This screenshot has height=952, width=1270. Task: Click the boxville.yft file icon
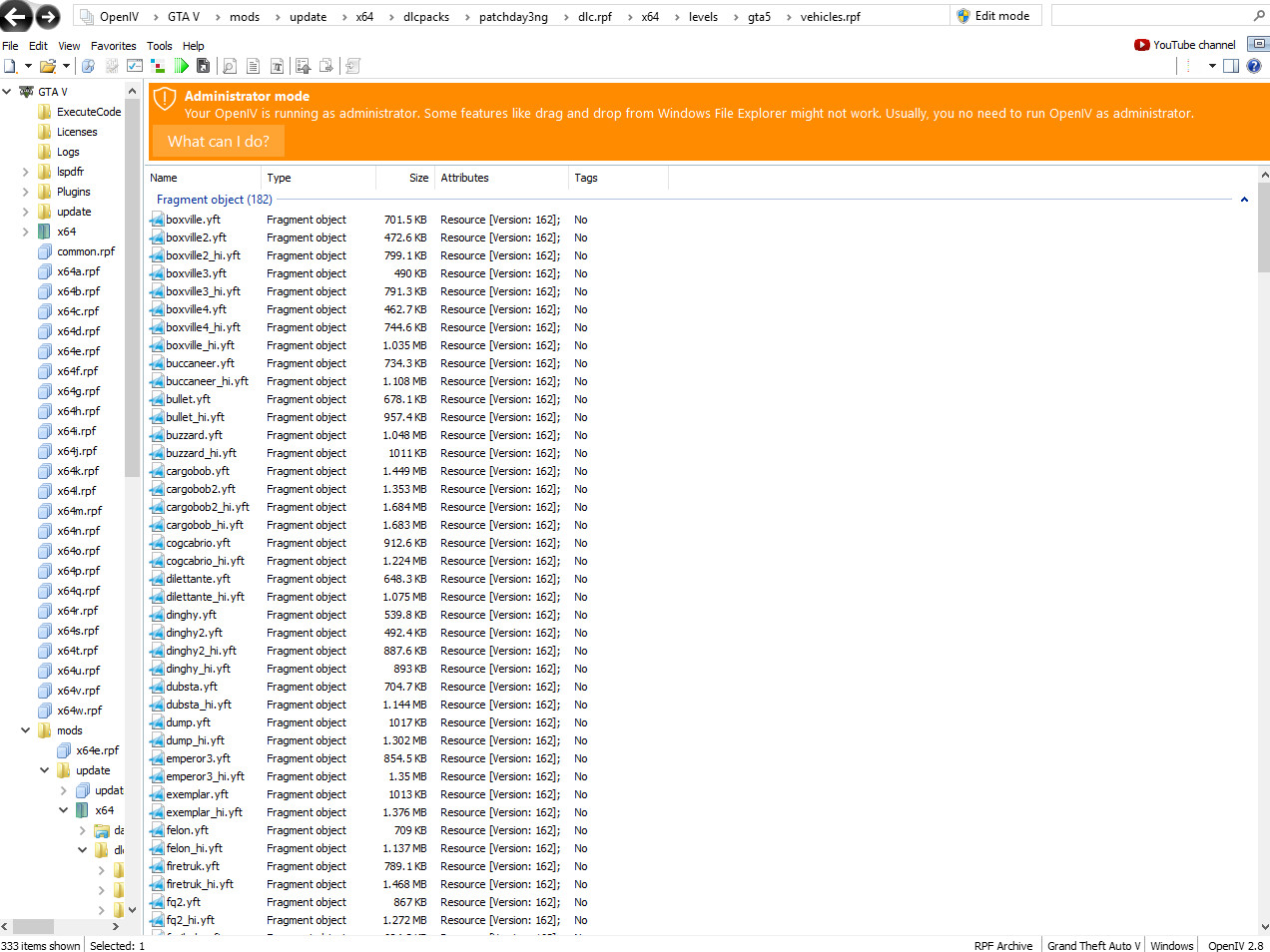(157, 220)
